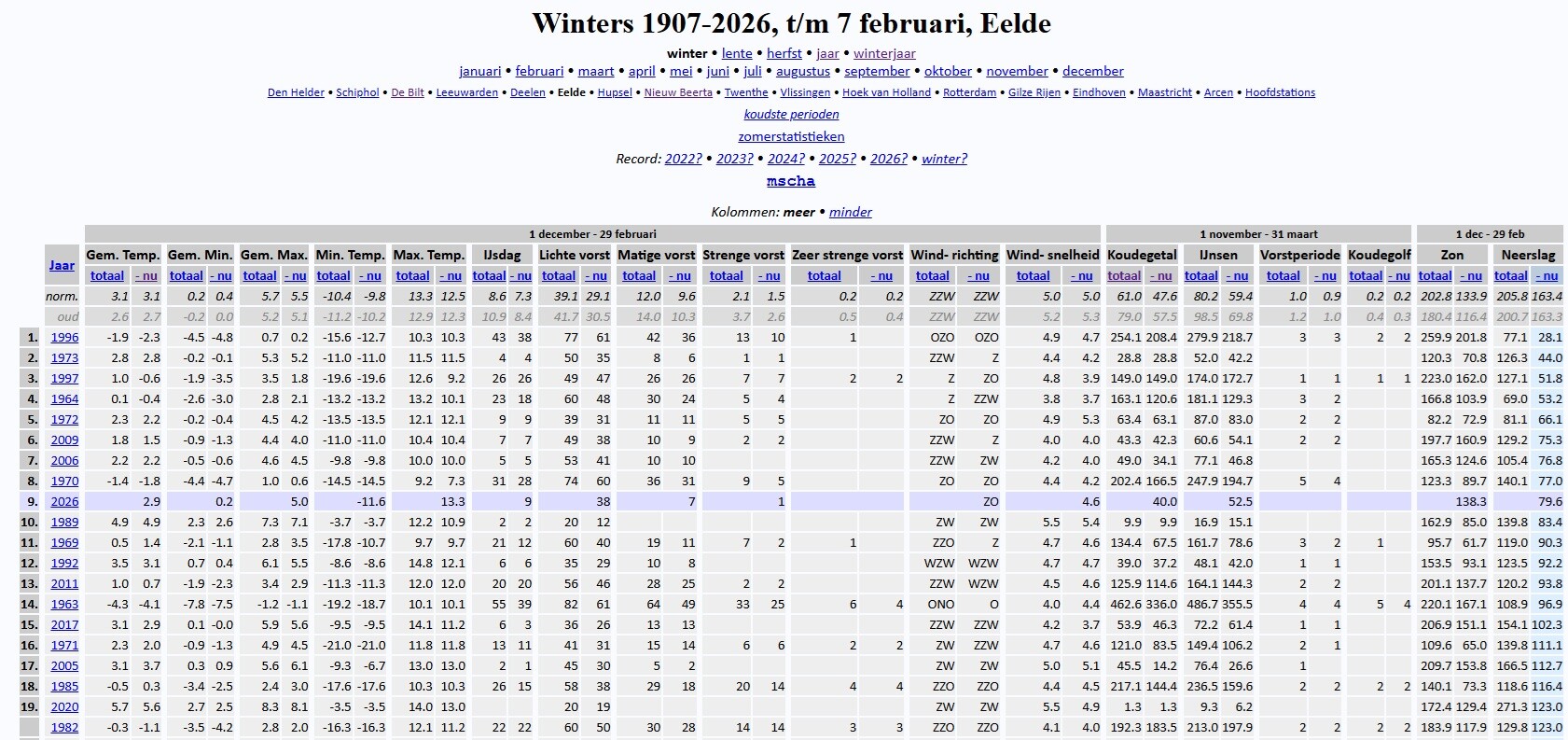The image size is (1568, 740).
Task: Open the Record winter? link
Action: pyautogui.click(x=944, y=159)
